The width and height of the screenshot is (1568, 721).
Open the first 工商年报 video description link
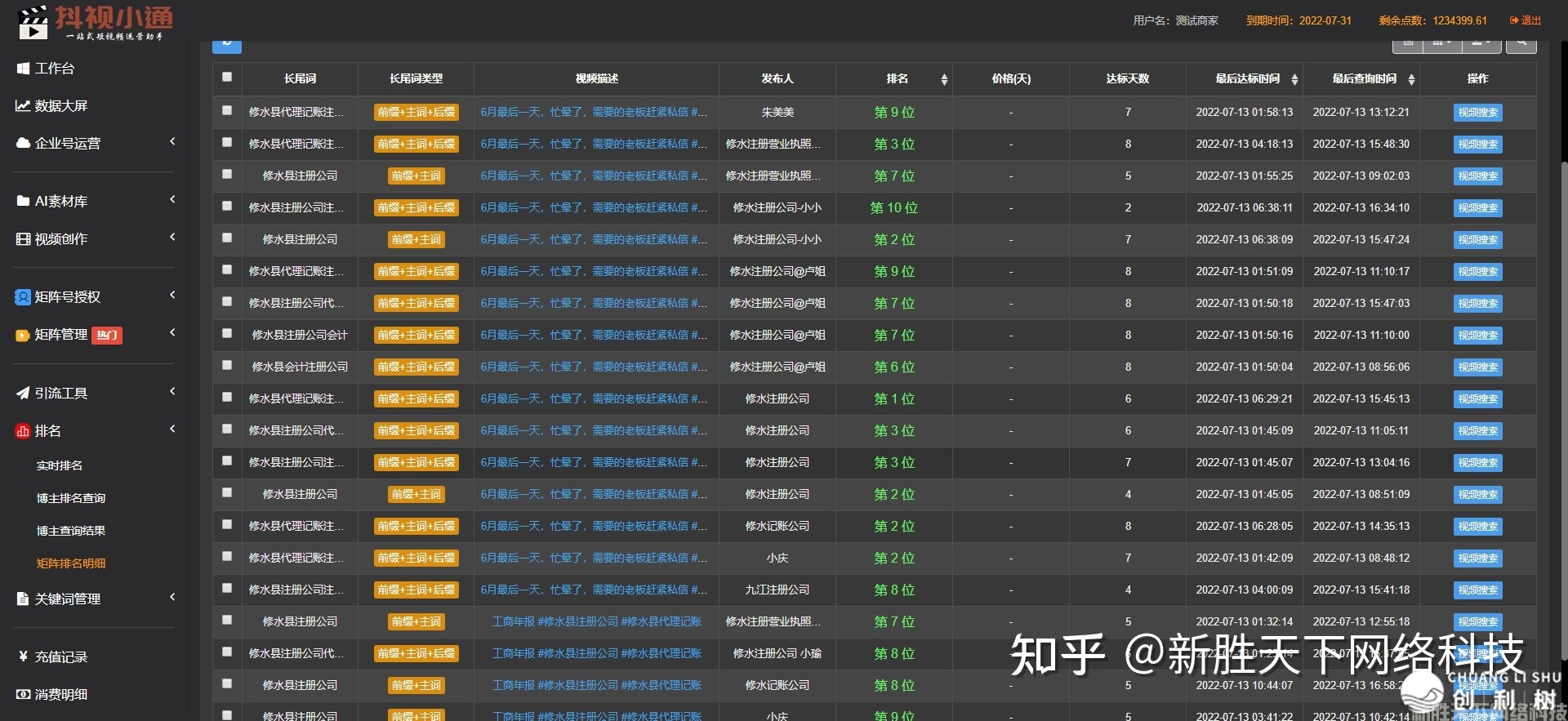tap(596, 621)
